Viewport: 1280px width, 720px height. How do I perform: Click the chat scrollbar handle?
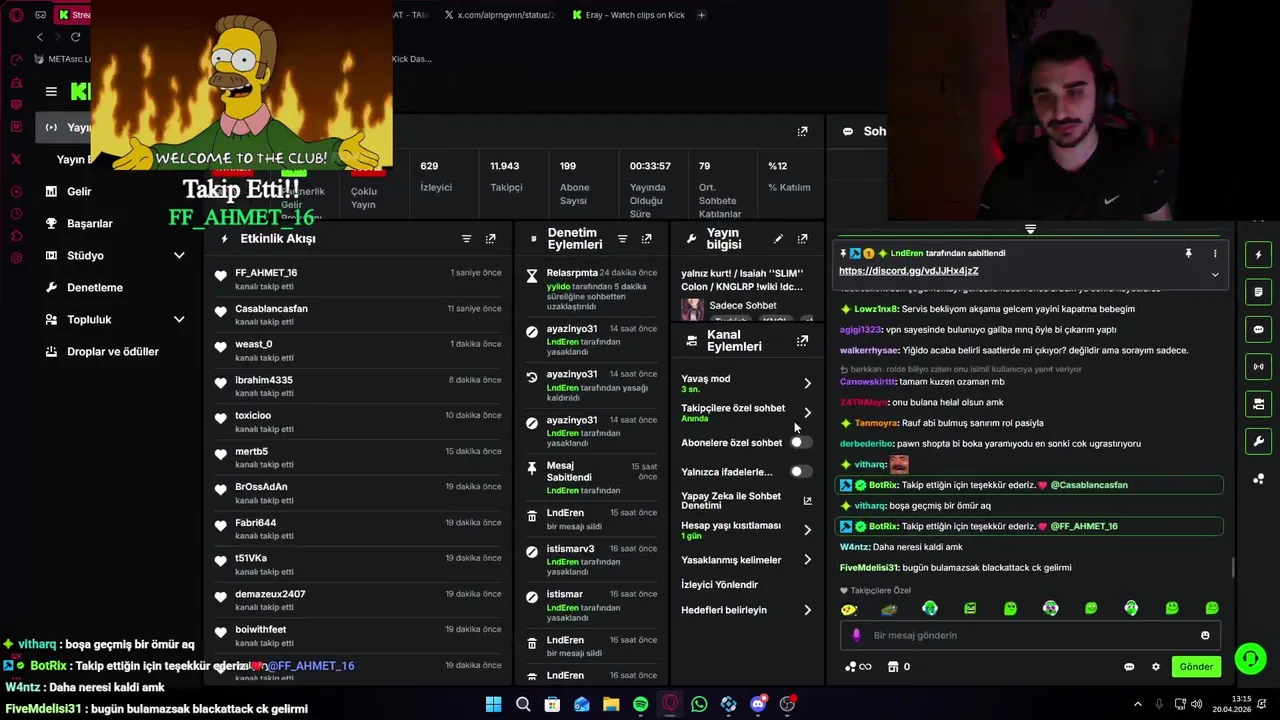(x=1232, y=567)
